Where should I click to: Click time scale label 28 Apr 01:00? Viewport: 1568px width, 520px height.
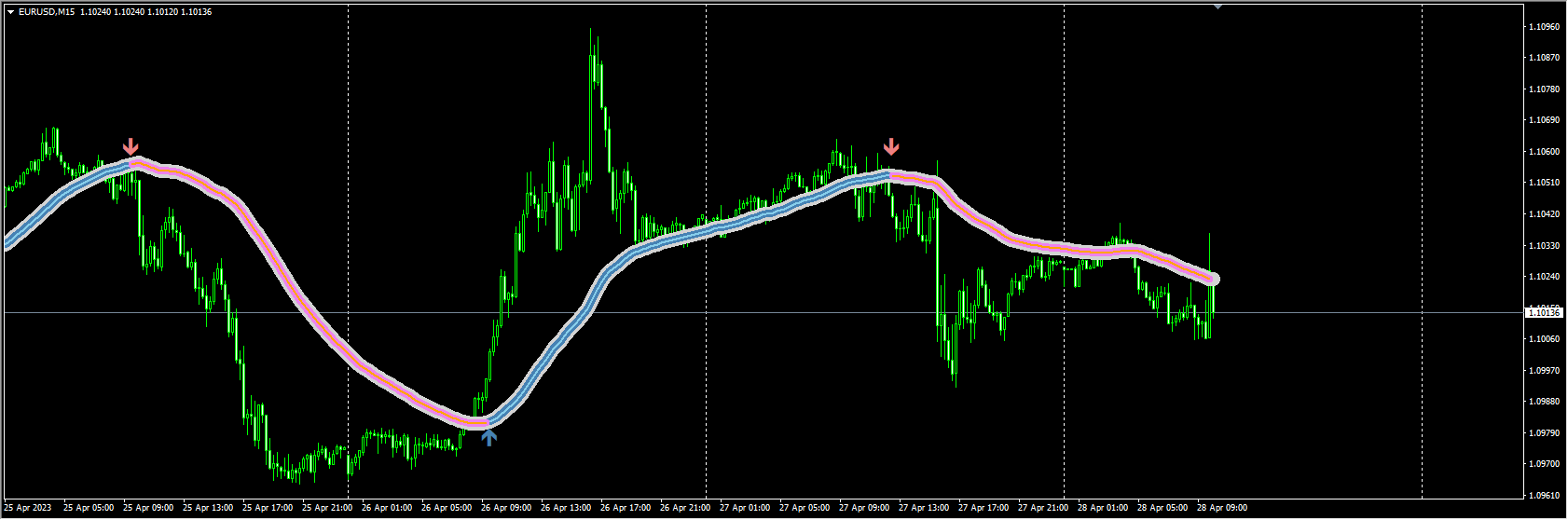(1103, 508)
